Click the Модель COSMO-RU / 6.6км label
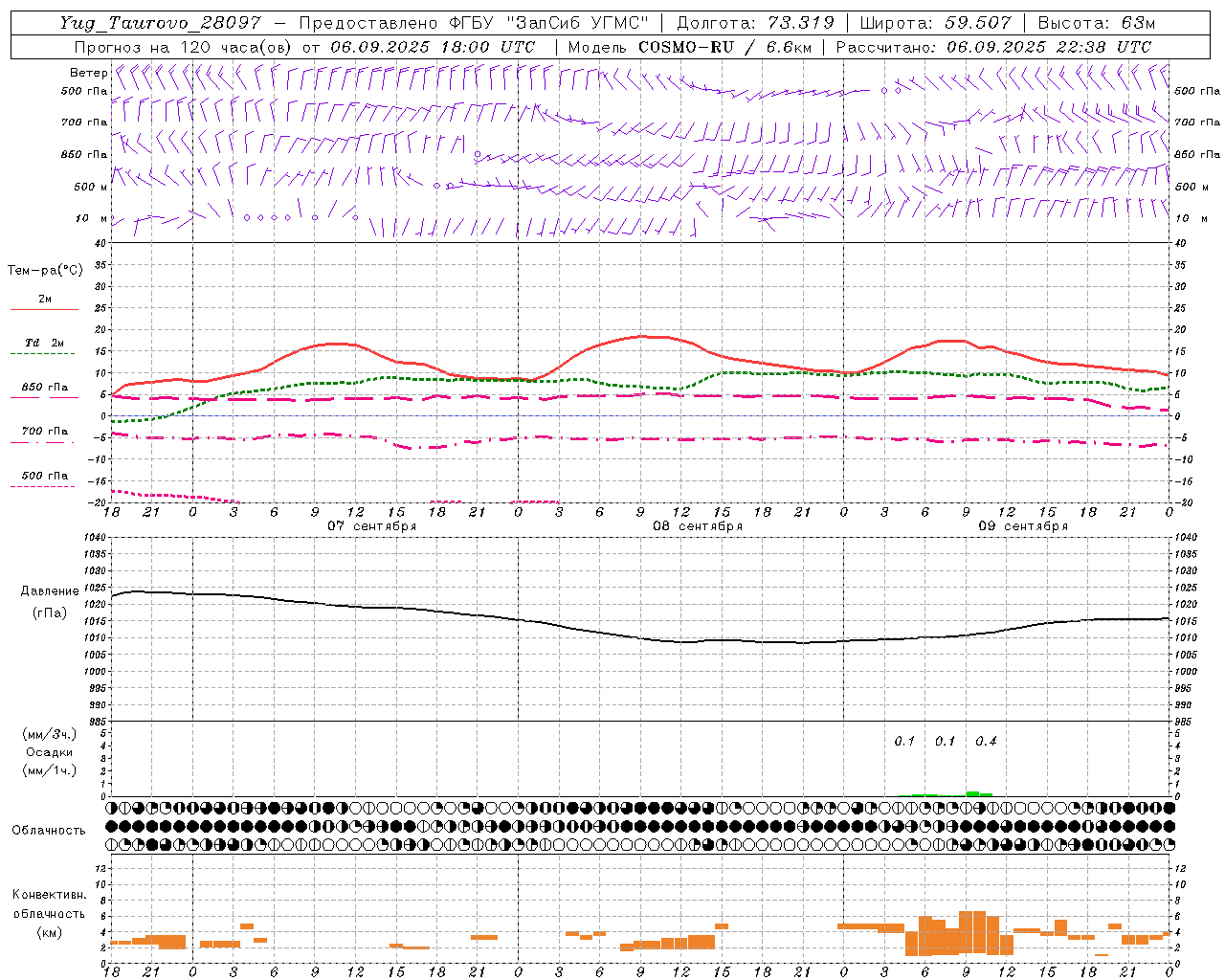Image resolution: width=1225 pixels, height=980 pixels. [689, 47]
